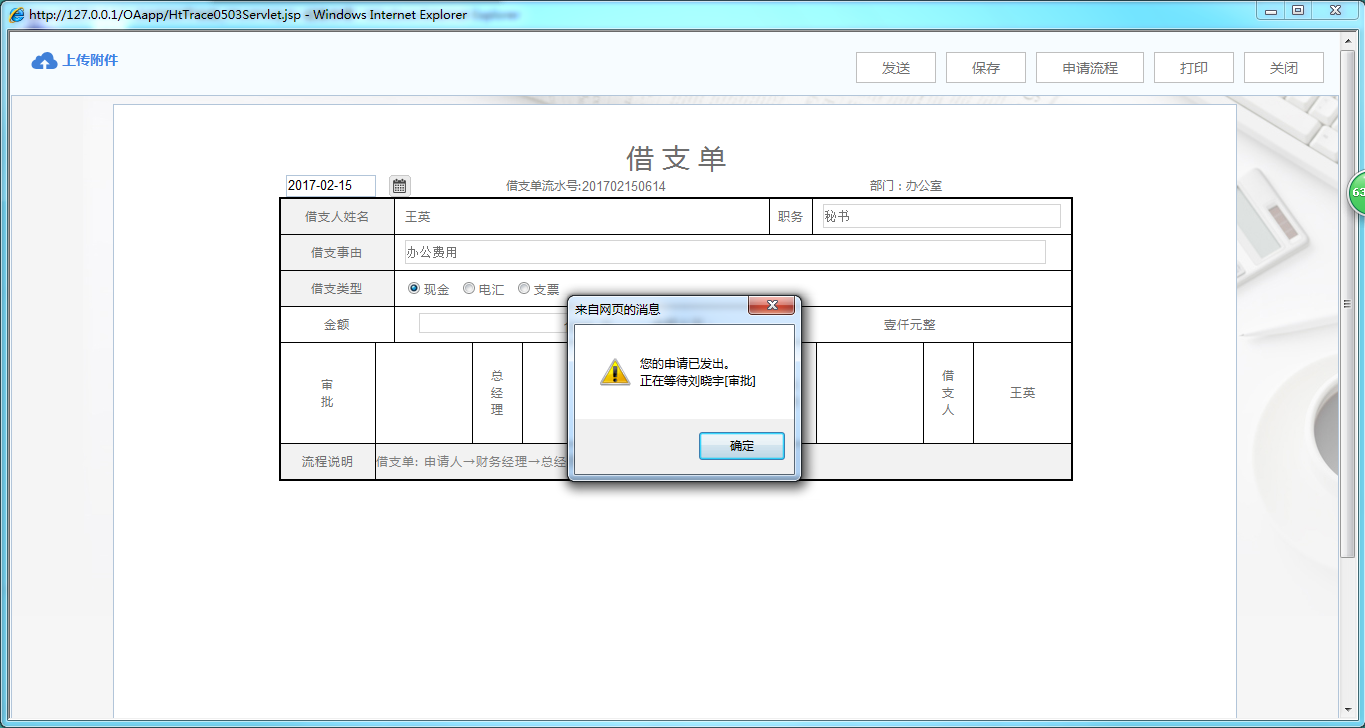The height and width of the screenshot is (728, 1365).
Task: Select the 现金 payment option
Action: coord(412,288)
